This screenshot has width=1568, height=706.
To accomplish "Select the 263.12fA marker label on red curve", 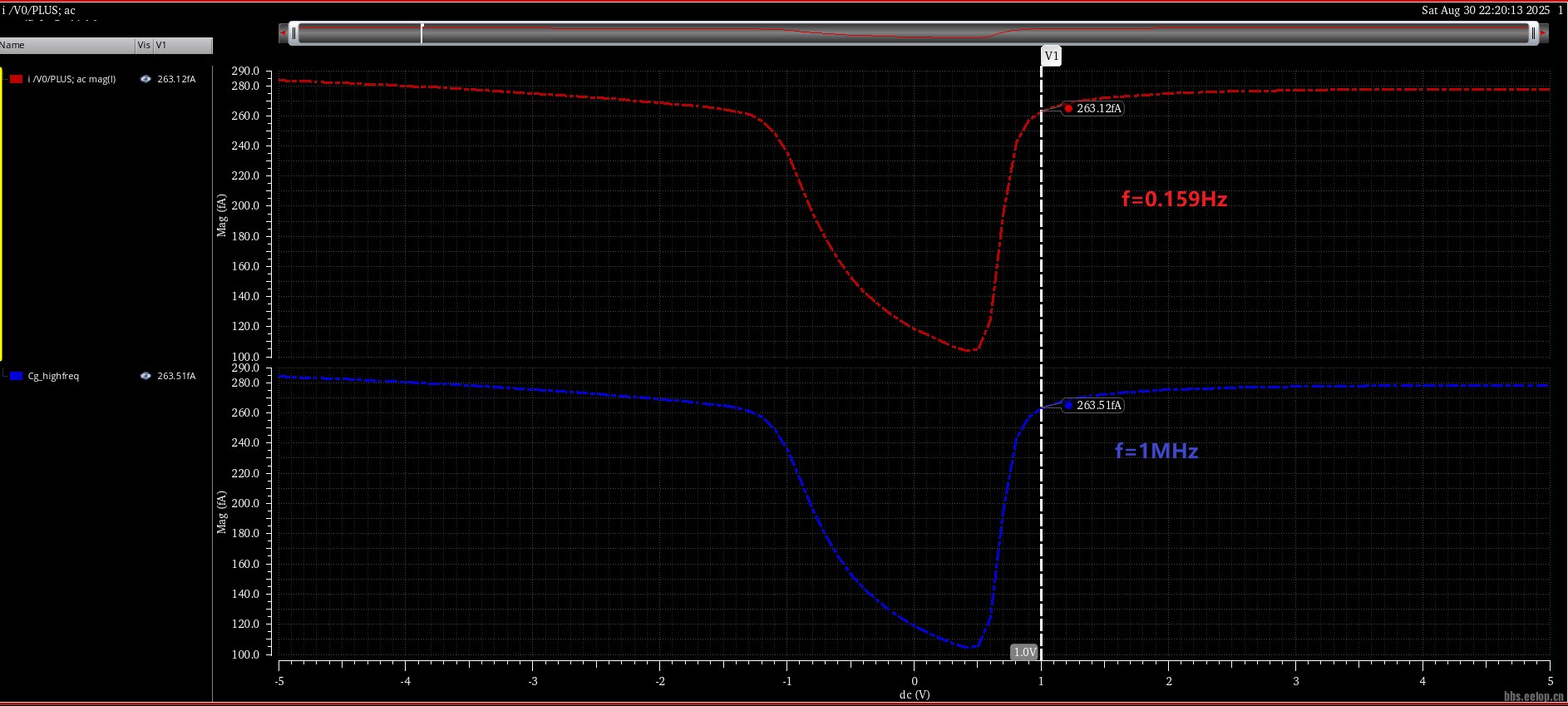I will pos(1093,108).
